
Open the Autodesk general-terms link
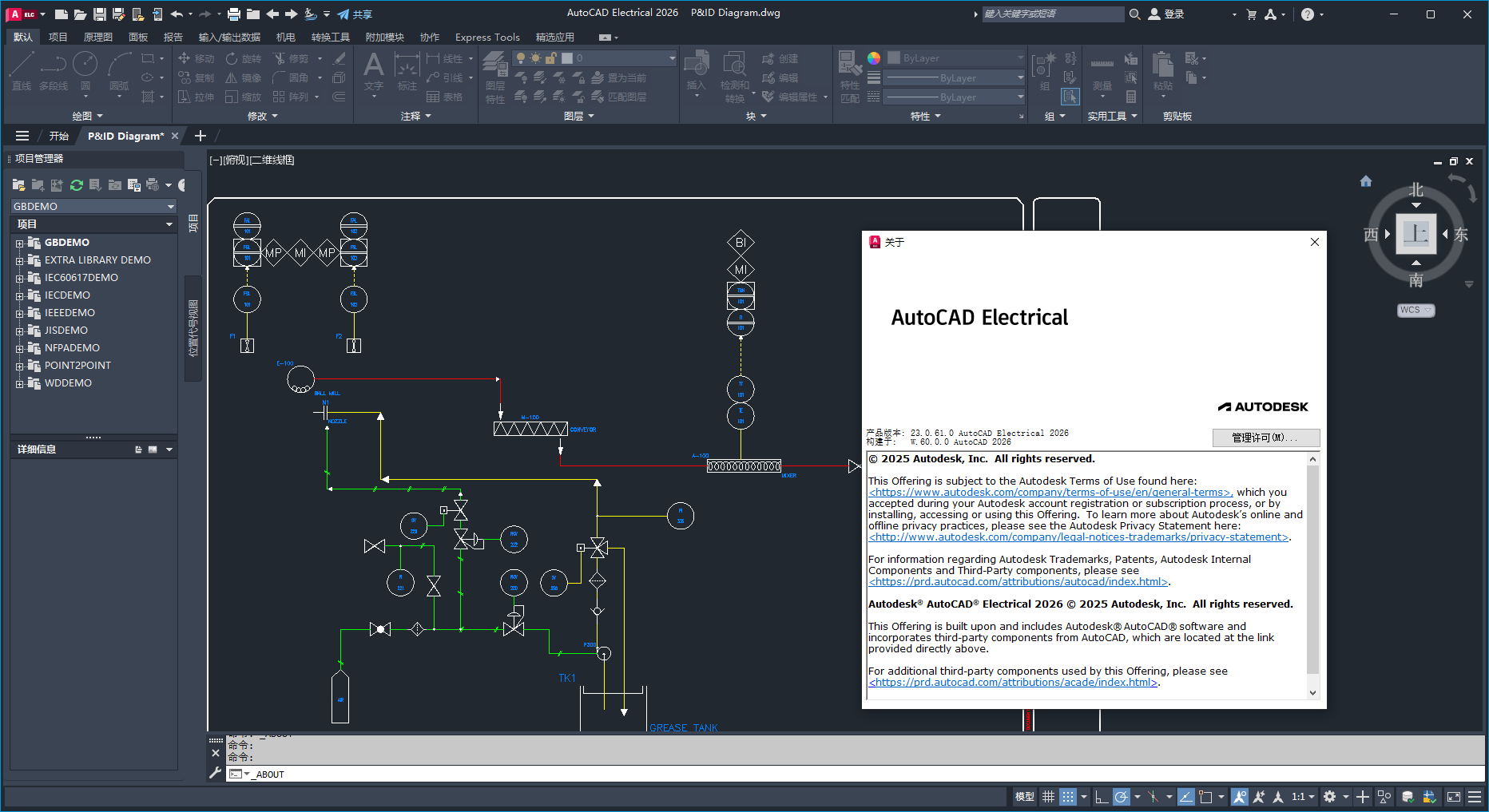pyautogui.click(x=1050, y=493)
